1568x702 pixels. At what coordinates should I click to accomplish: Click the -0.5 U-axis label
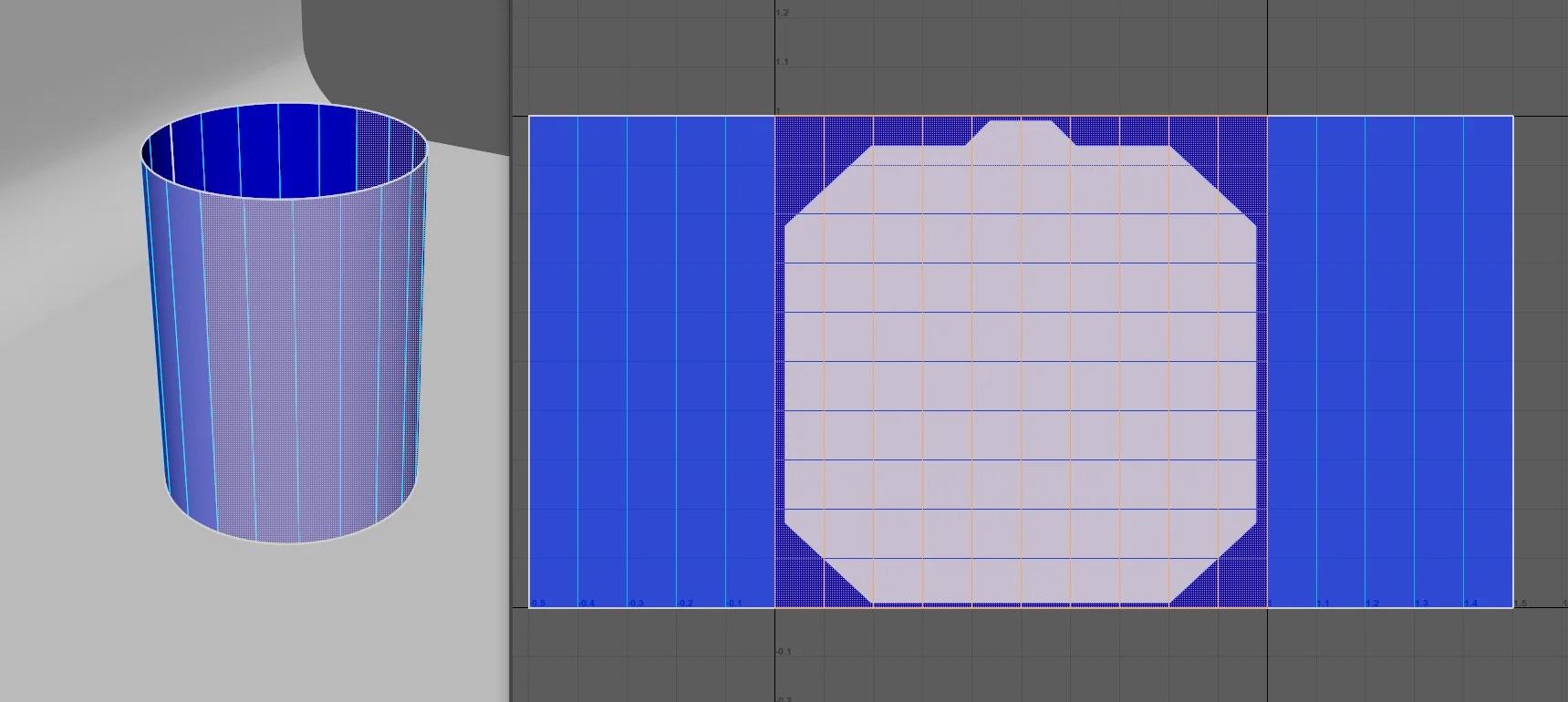[x=538, y=604]
